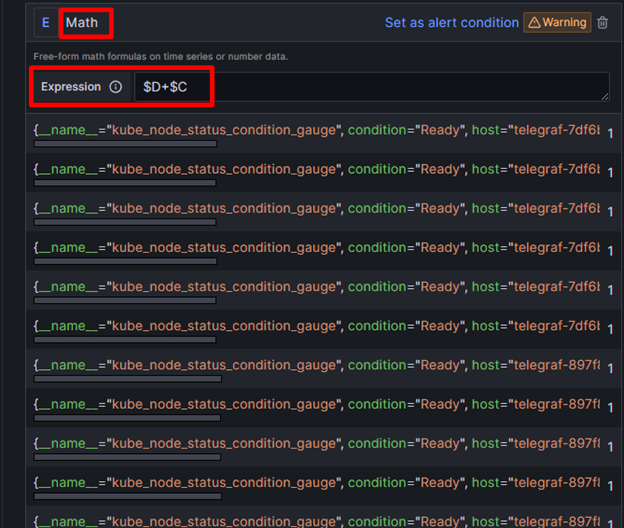Viewport: 624px width, 528px height.
Task: Click the info icon beside Expression
Action: (x=115, y=87)
